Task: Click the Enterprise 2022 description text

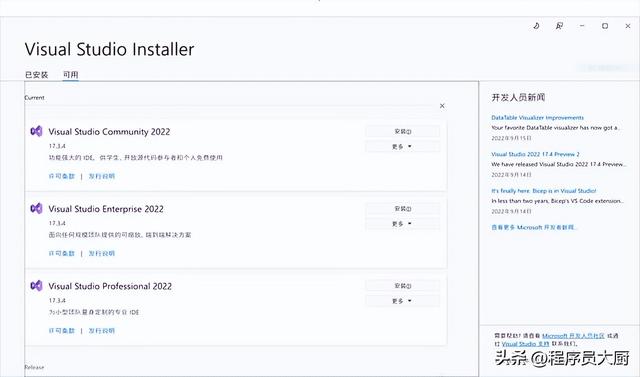Action: (x=120, y=235)
